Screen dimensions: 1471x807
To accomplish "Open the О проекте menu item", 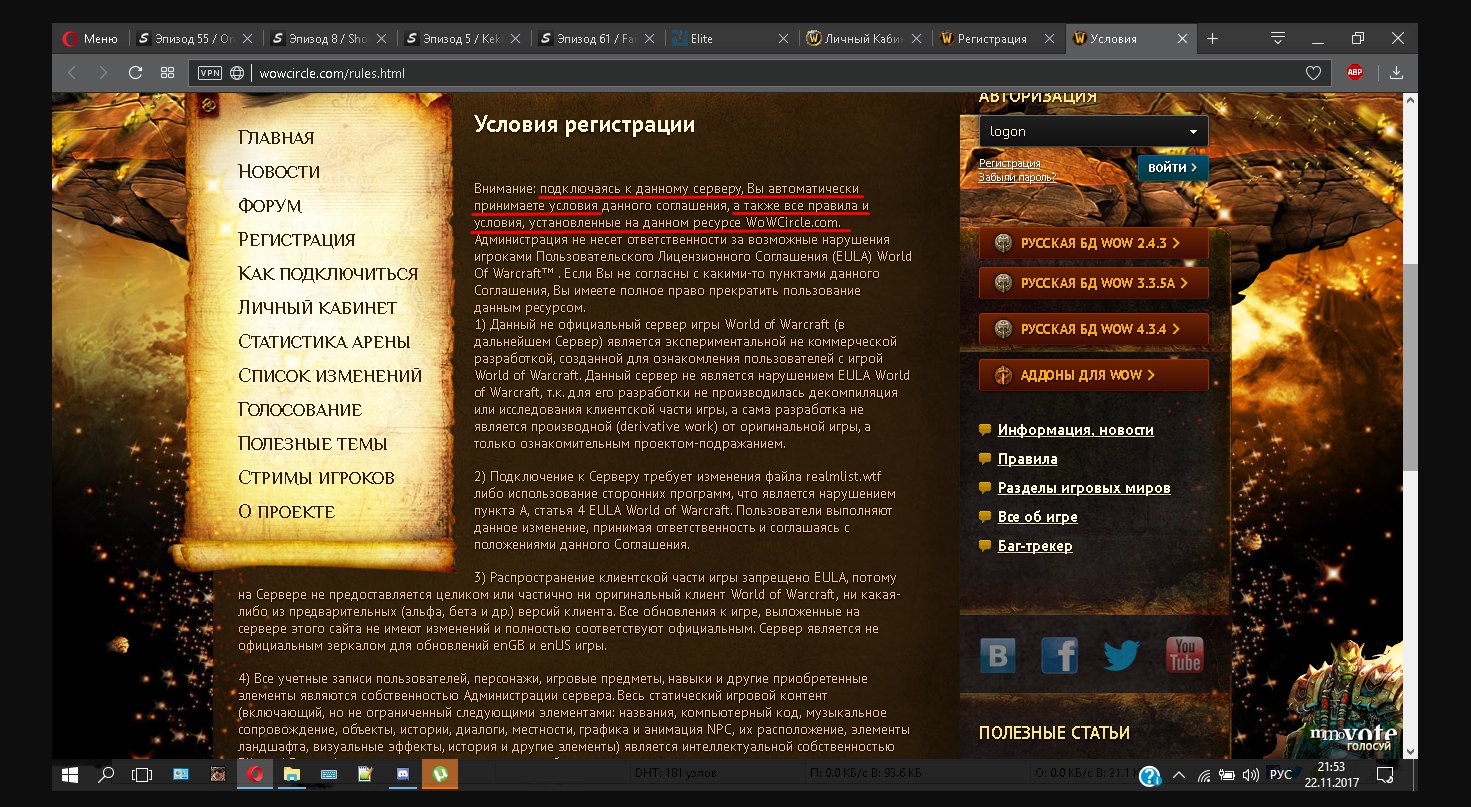I will (x=286, y=512).
